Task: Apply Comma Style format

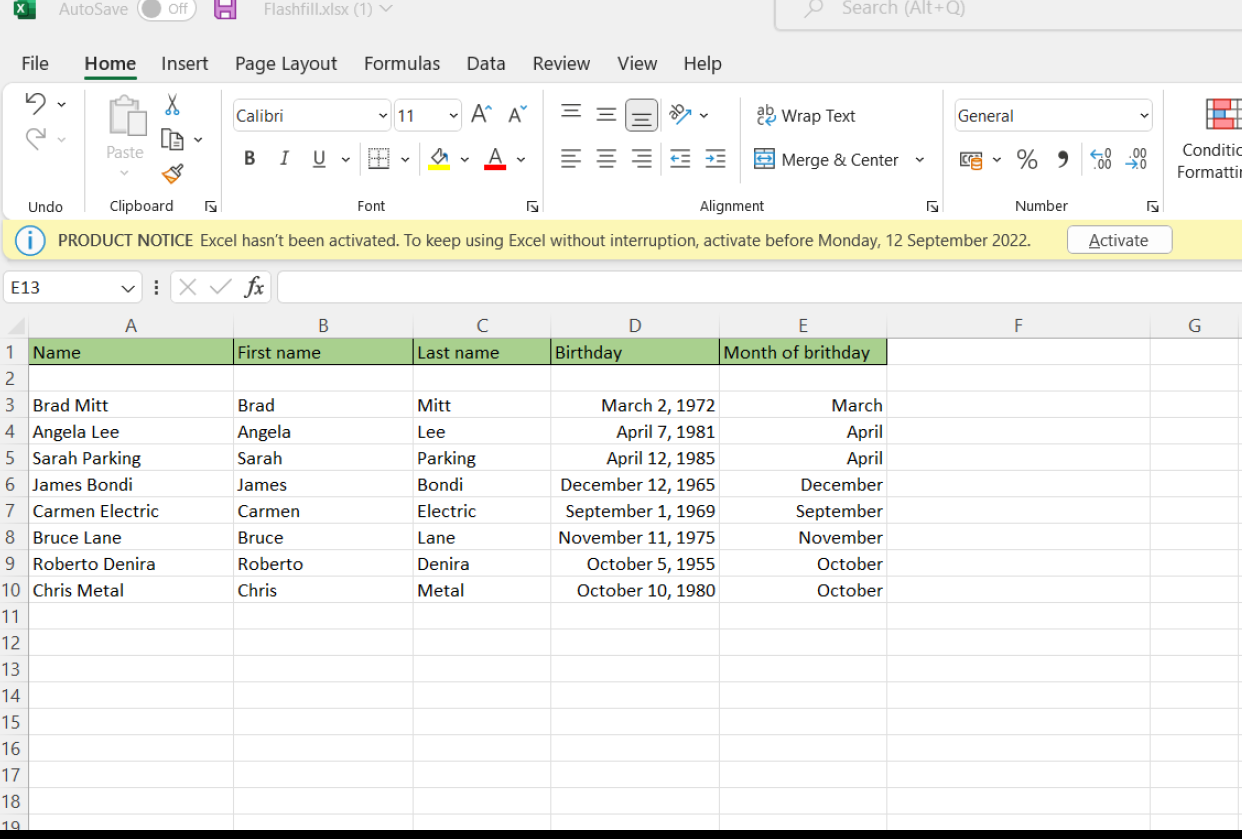Action: tap(1062, 159)
